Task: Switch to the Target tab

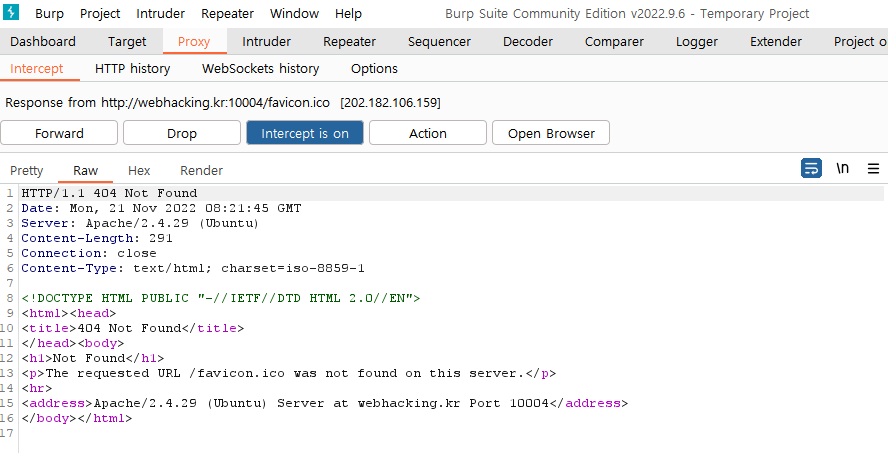Action: tap(127, 41)
